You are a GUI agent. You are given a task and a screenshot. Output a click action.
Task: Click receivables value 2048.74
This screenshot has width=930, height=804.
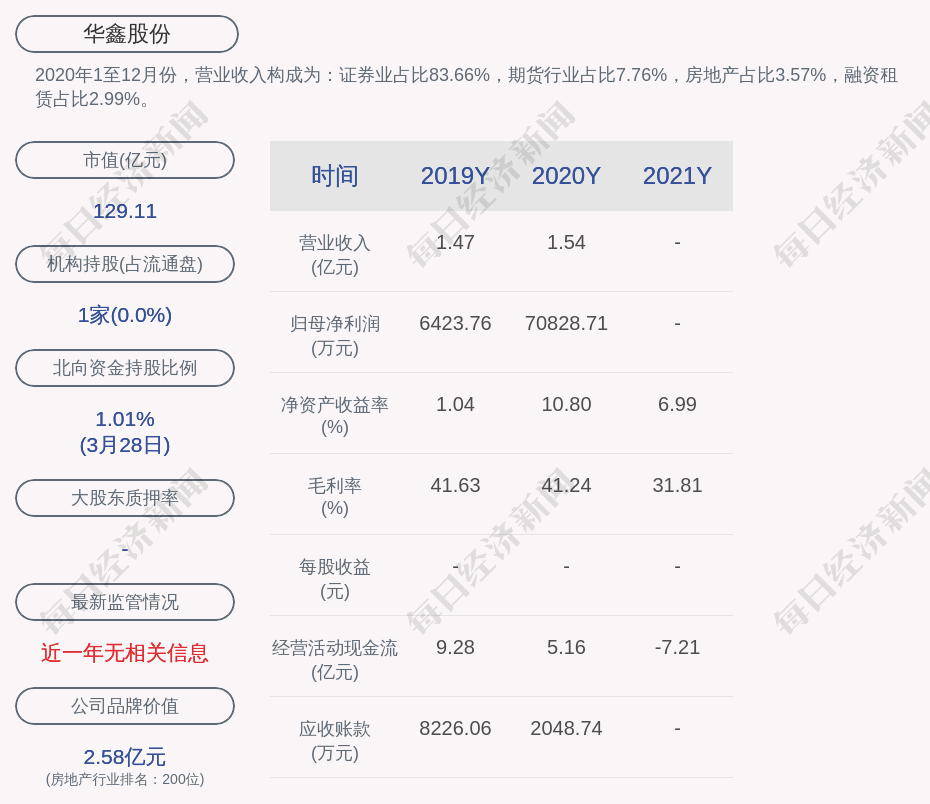point(566,728)
